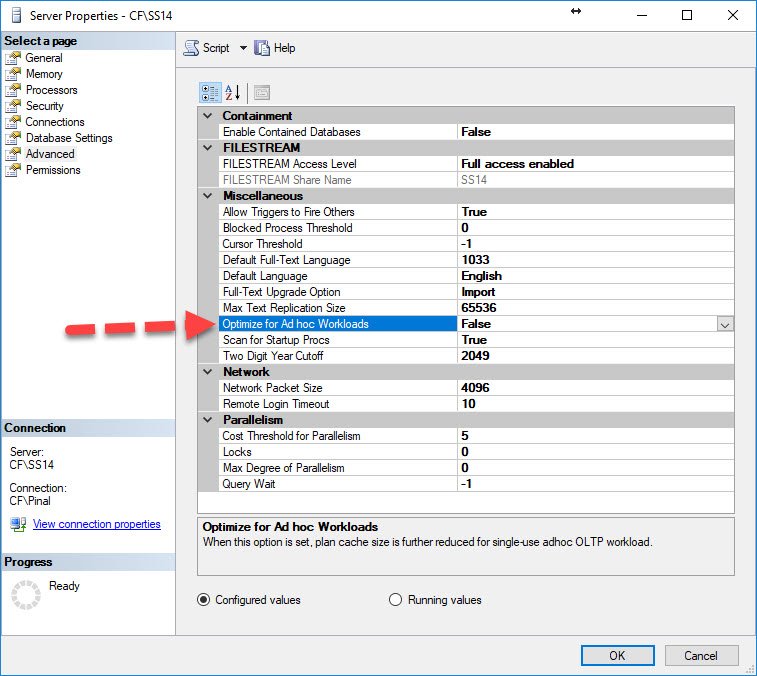Open the Database Settings page

69,138
